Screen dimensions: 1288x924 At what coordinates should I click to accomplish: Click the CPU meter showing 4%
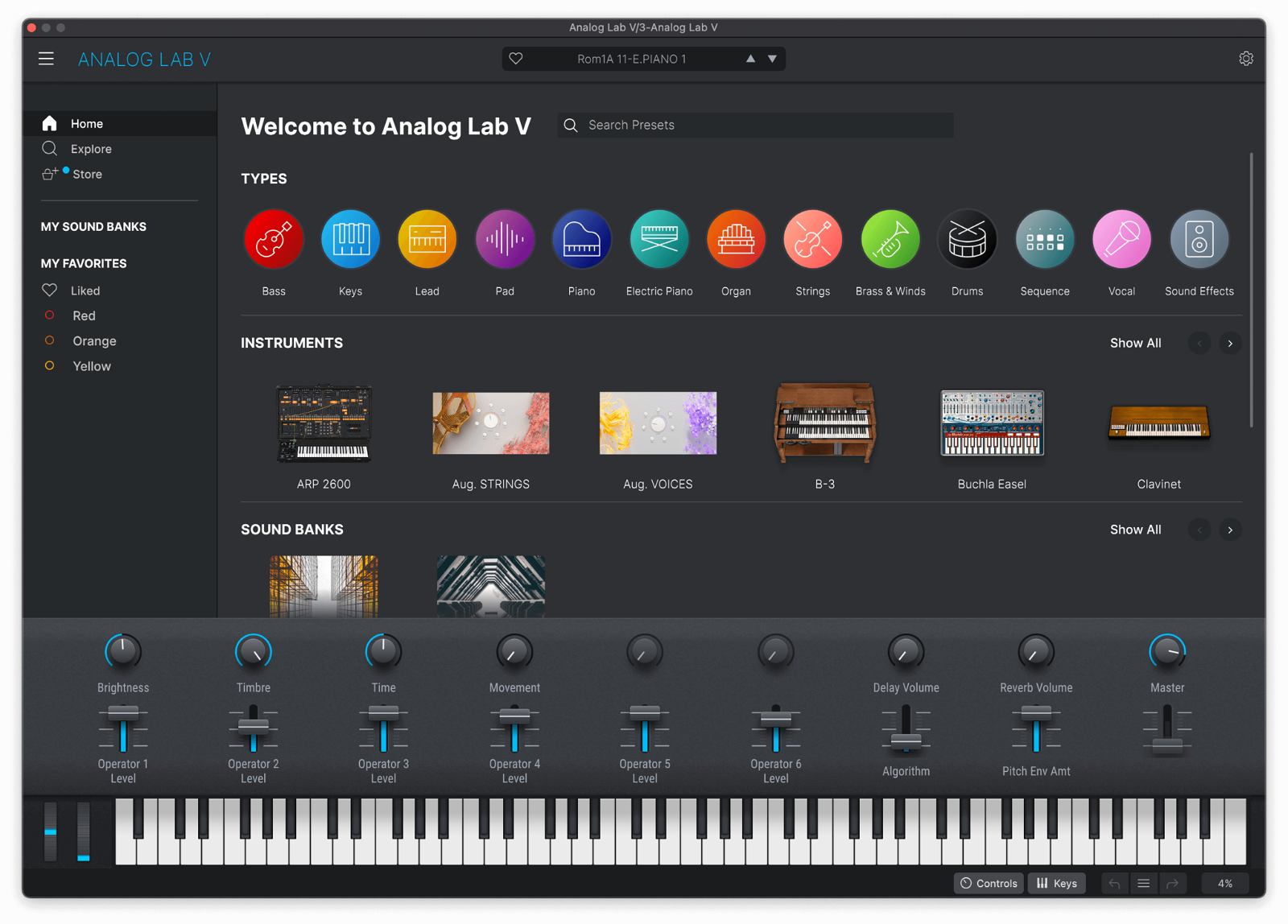pos(1224,883)
